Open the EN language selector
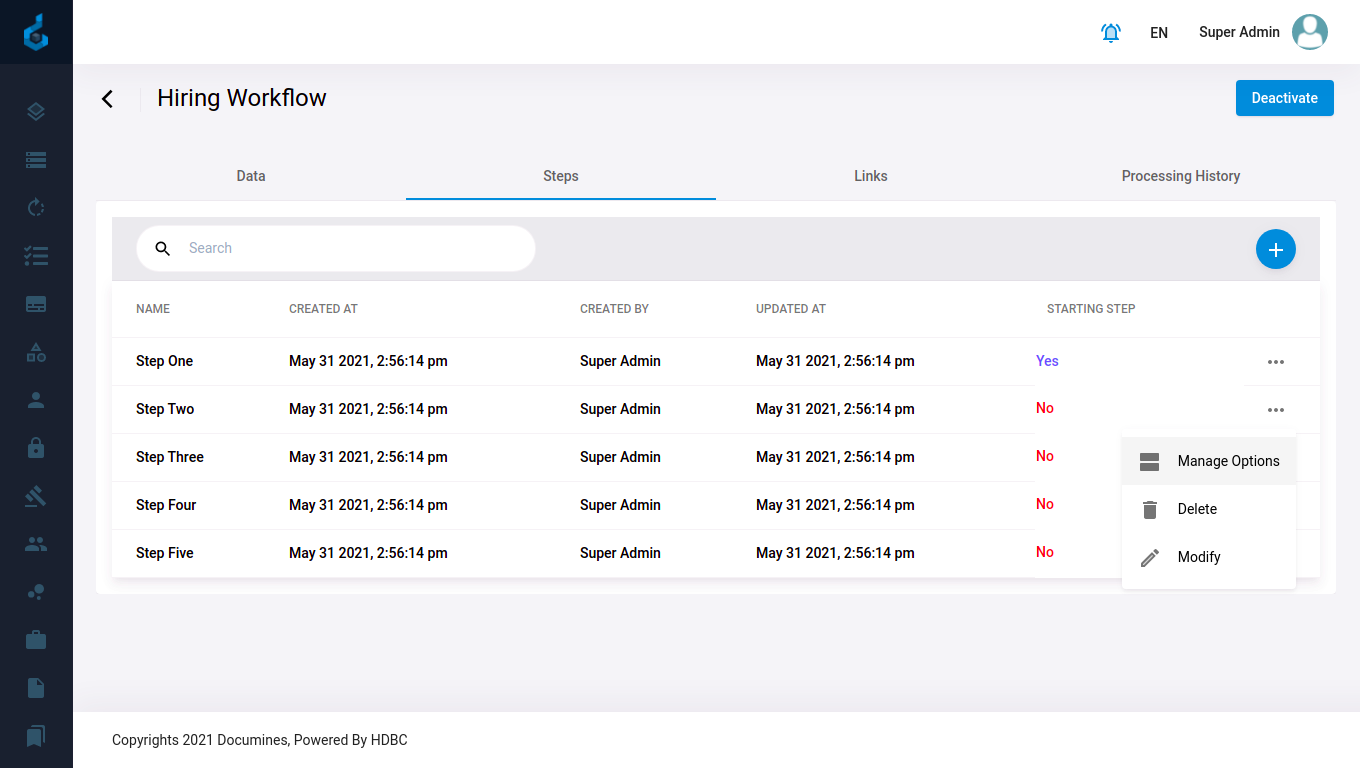This screenshot has height=768, width=1360. point(1159,33)
